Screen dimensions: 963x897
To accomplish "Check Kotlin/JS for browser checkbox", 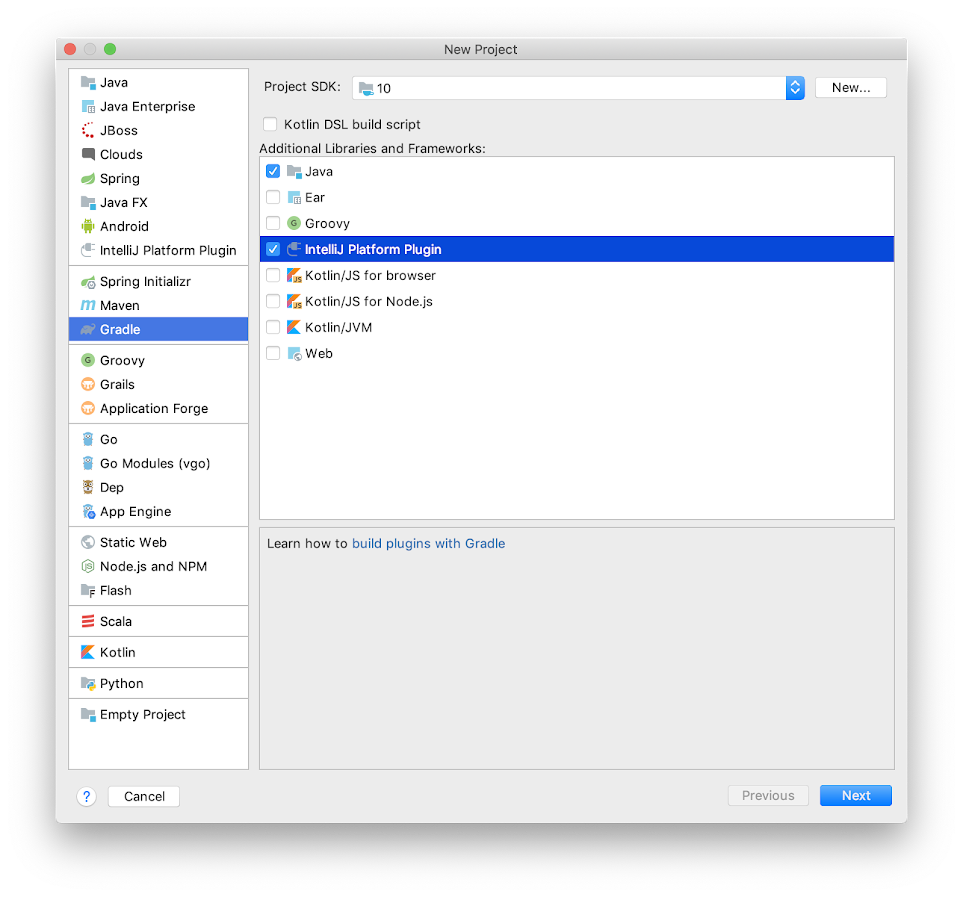I will pos(273,275).
